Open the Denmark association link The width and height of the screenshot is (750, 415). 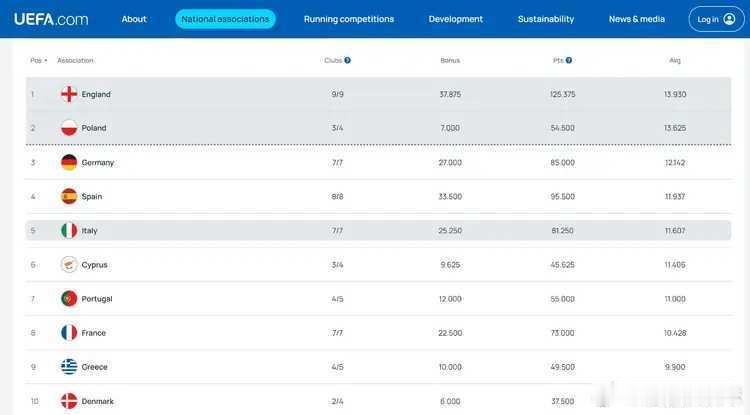pyautogui.click(x=98, y=401)
